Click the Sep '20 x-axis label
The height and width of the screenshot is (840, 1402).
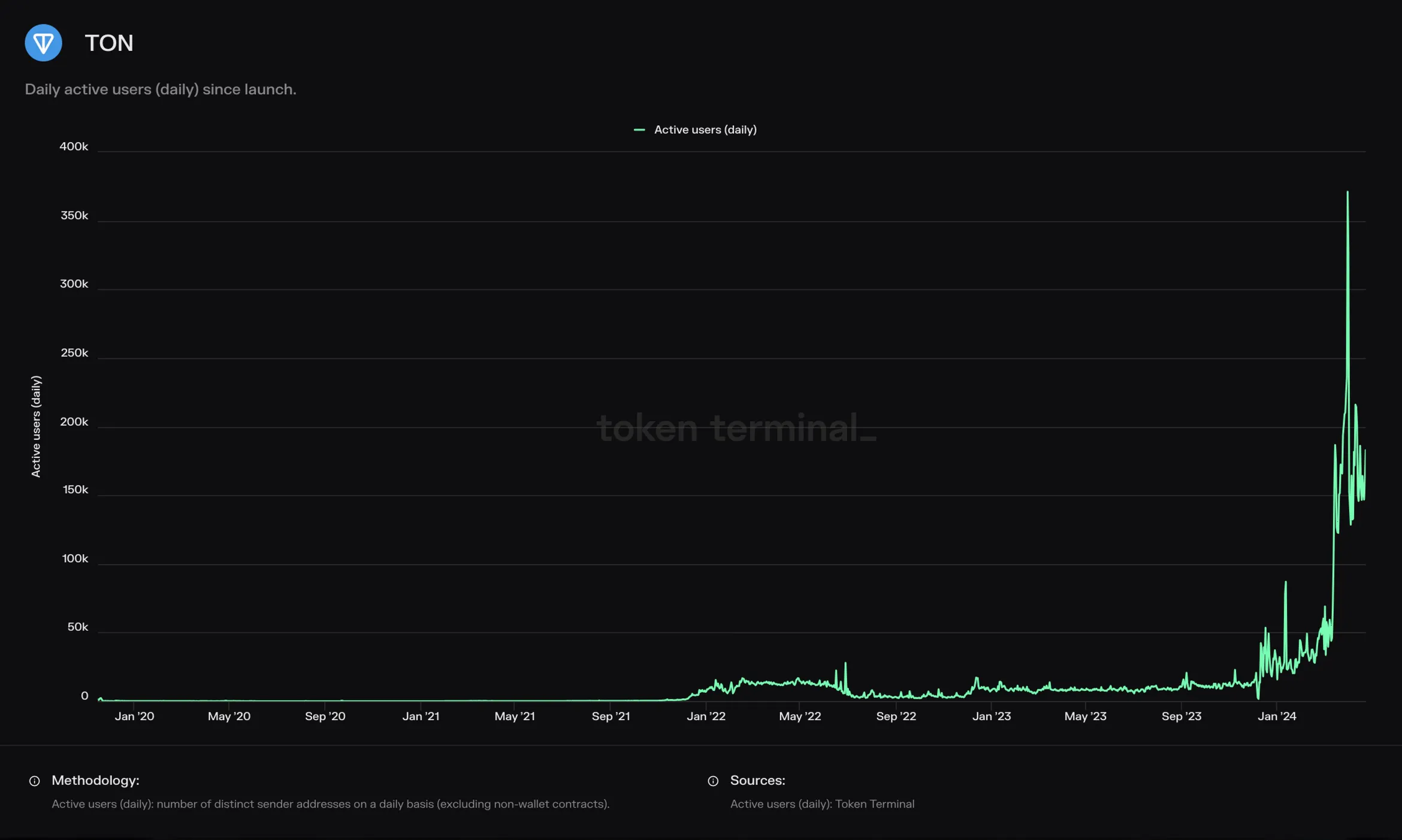pyautogui.click(x=325, y=716)
